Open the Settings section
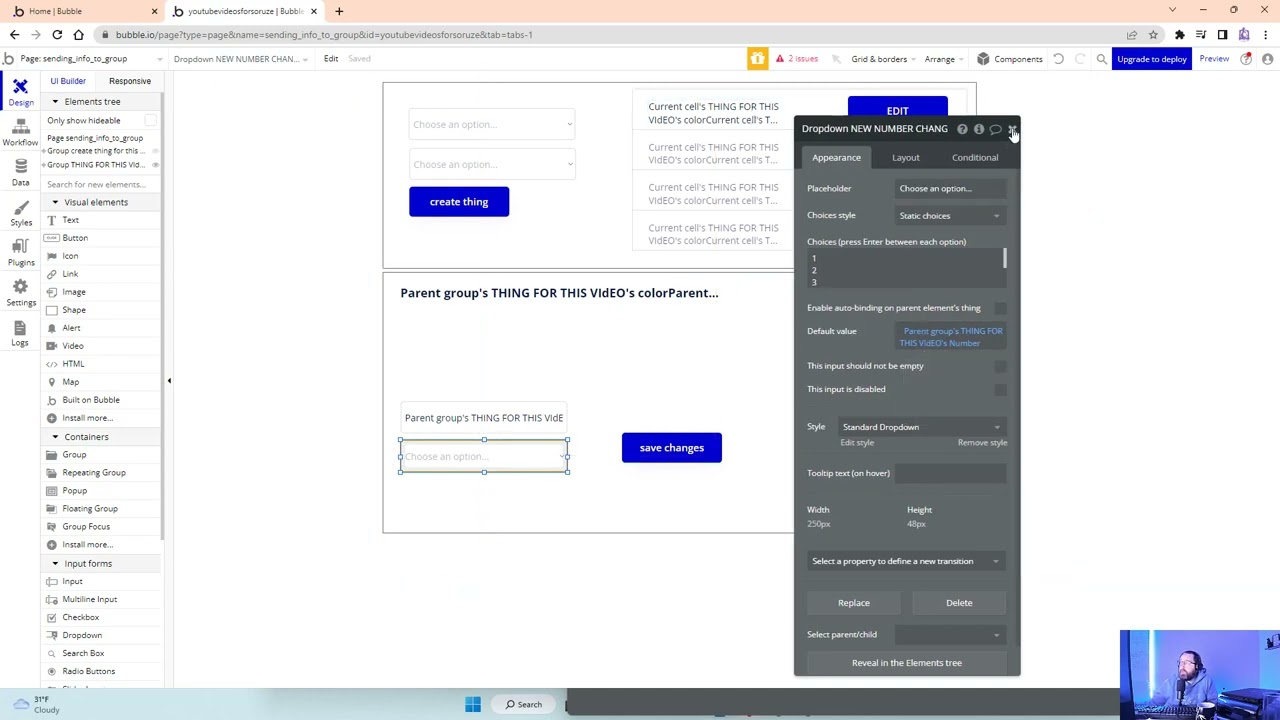 pyautogui.click(x=20, y=292)
